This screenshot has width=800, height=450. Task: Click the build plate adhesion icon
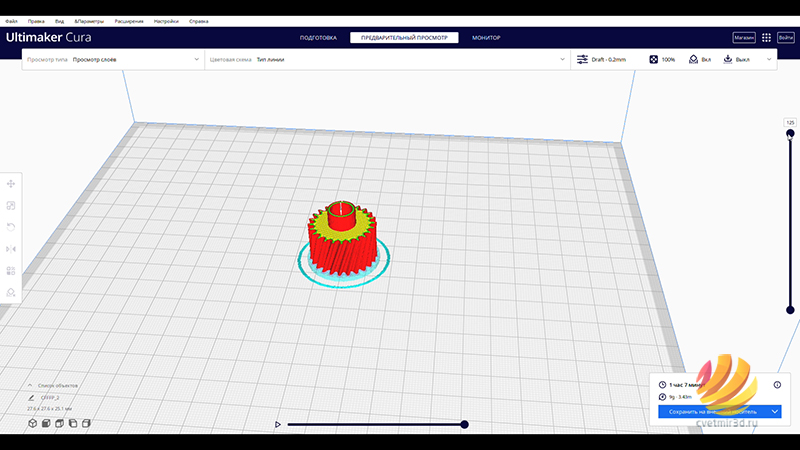click(728, 60)
